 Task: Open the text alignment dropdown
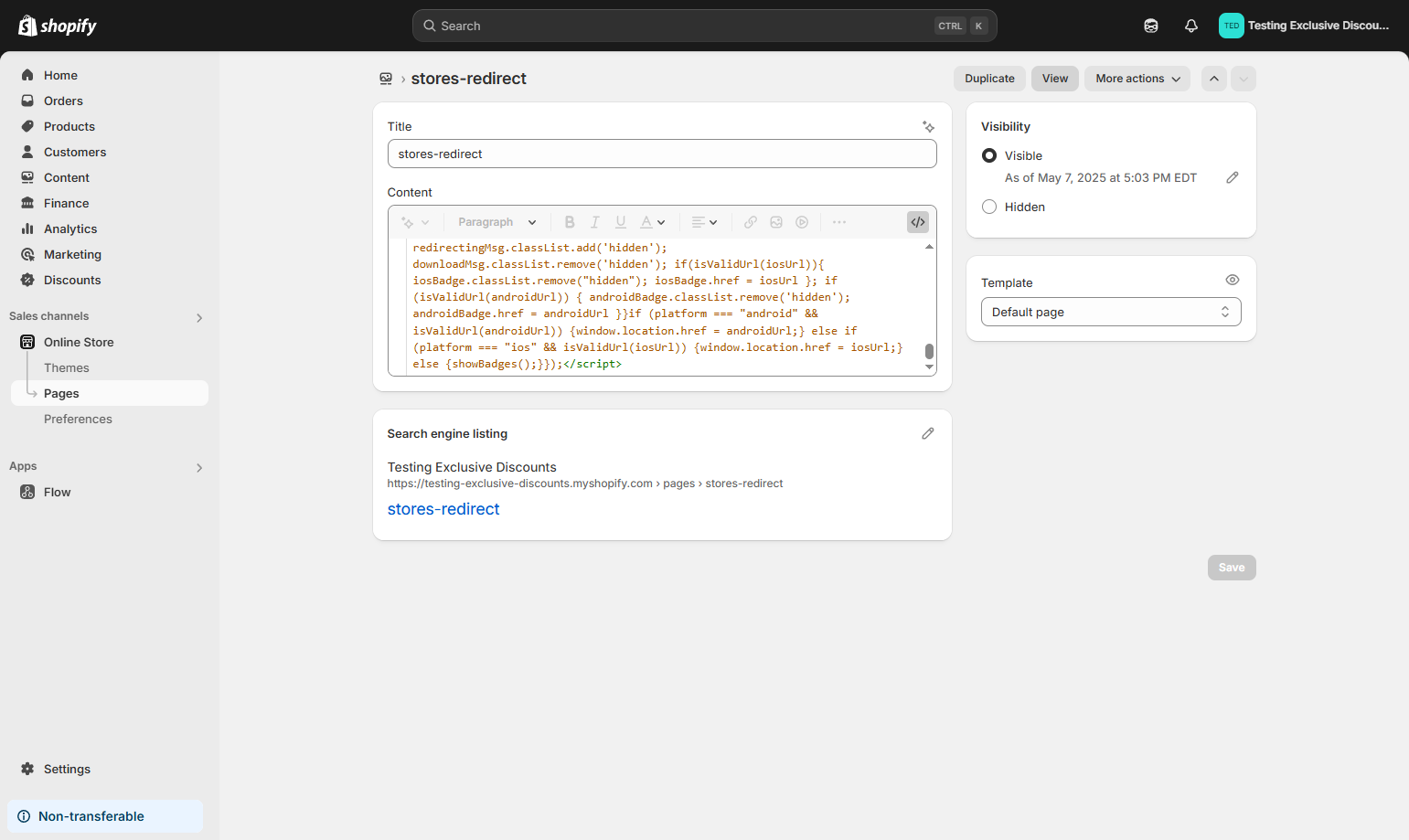tap(704, 222)
